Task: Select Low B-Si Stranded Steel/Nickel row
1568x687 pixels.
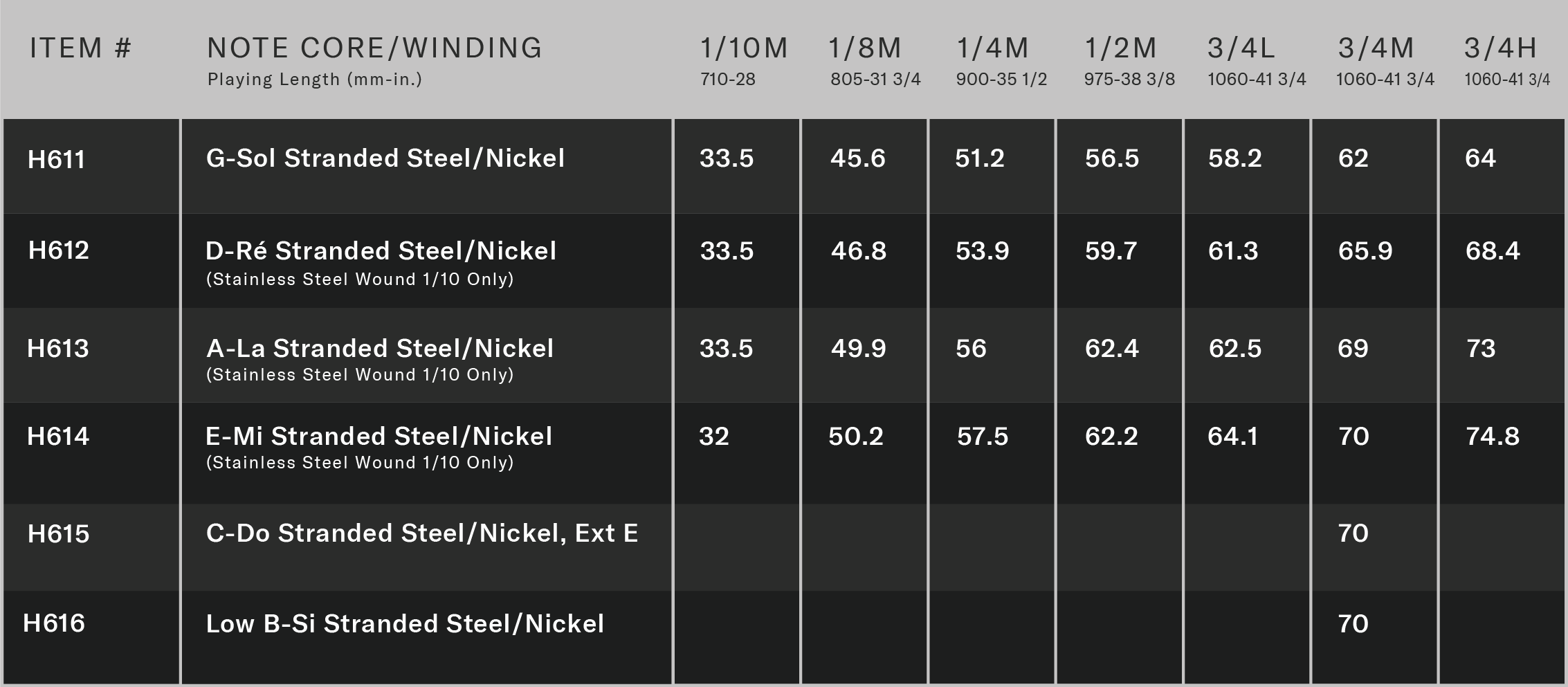Action: pyautogui.click(x=426, y=638)
